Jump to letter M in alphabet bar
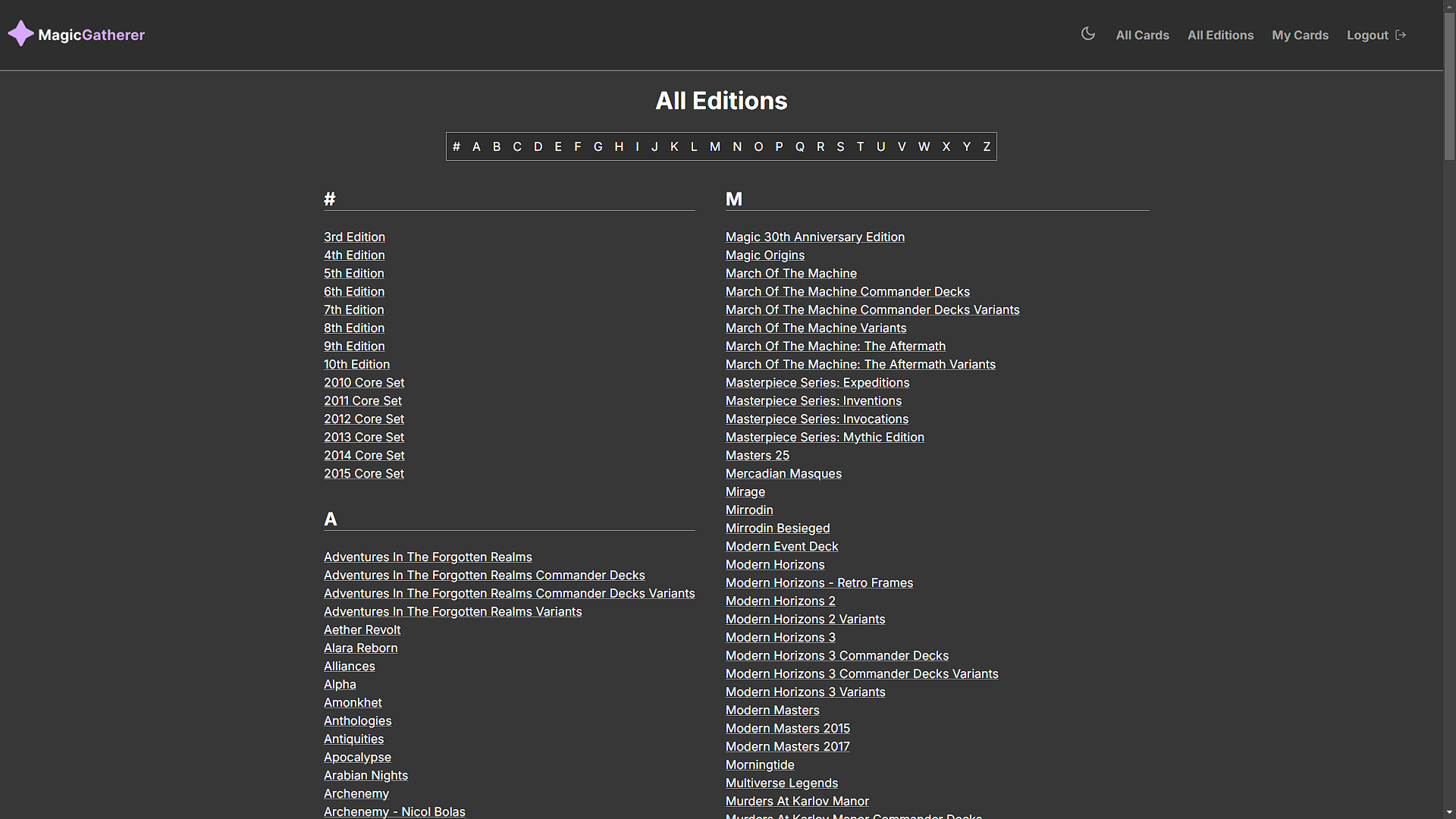Viewport: 1456px width, 819px height. click(715, 147)
